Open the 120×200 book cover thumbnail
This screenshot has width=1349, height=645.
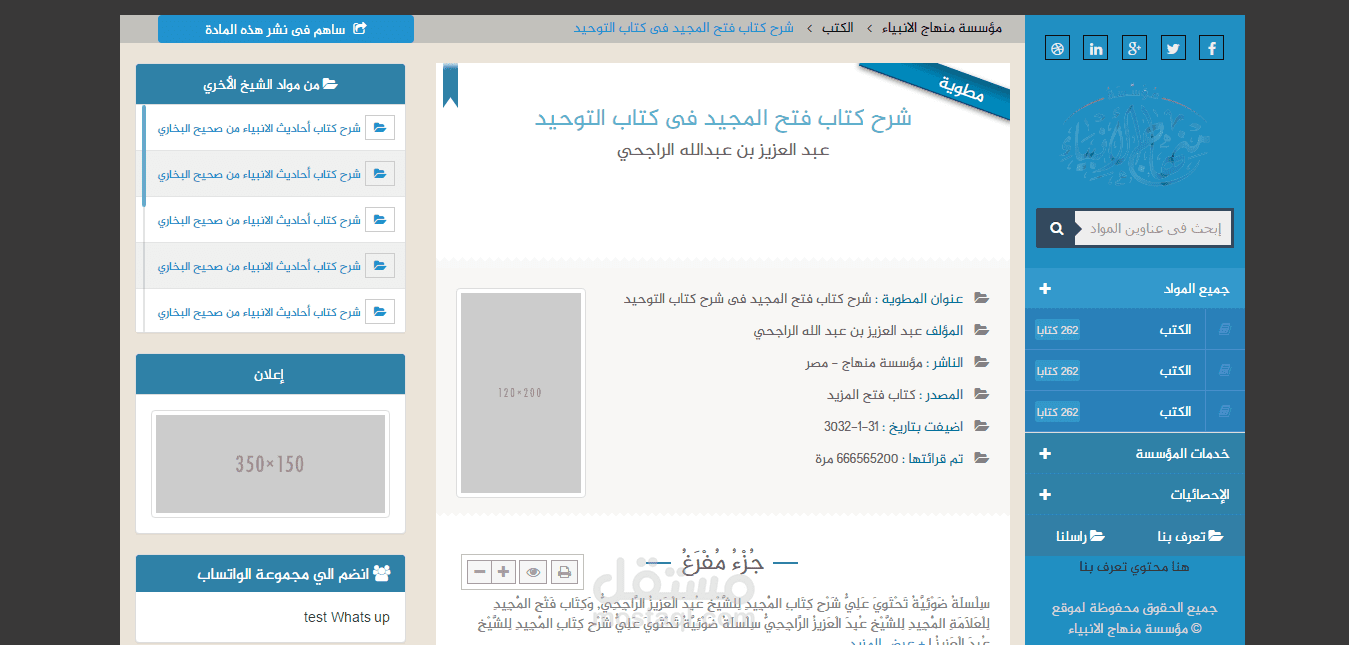coord(521,393)
